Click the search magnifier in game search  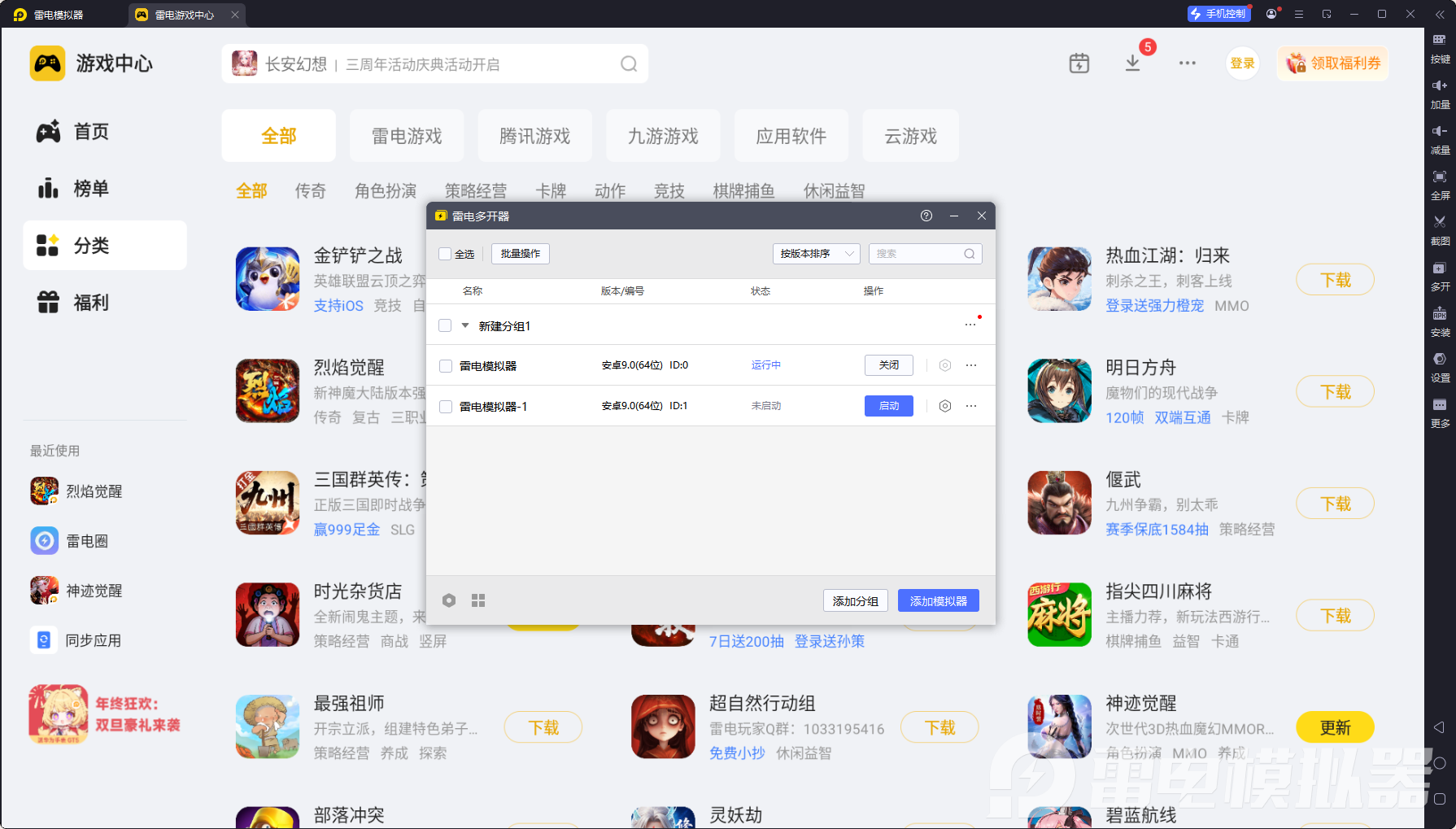click(629, 63)
